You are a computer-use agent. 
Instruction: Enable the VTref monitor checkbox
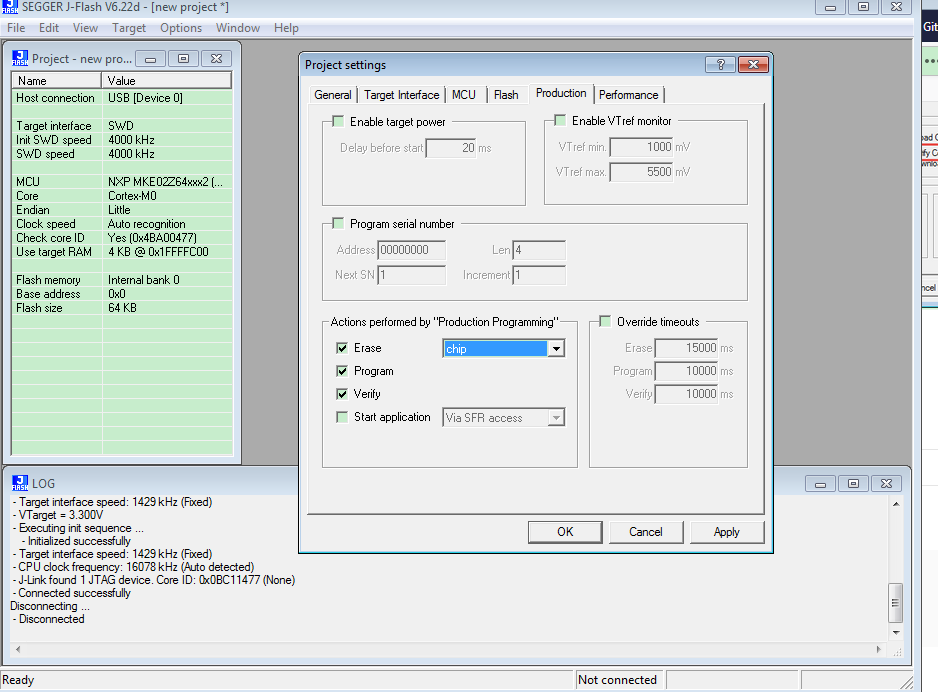click(560, 121)
